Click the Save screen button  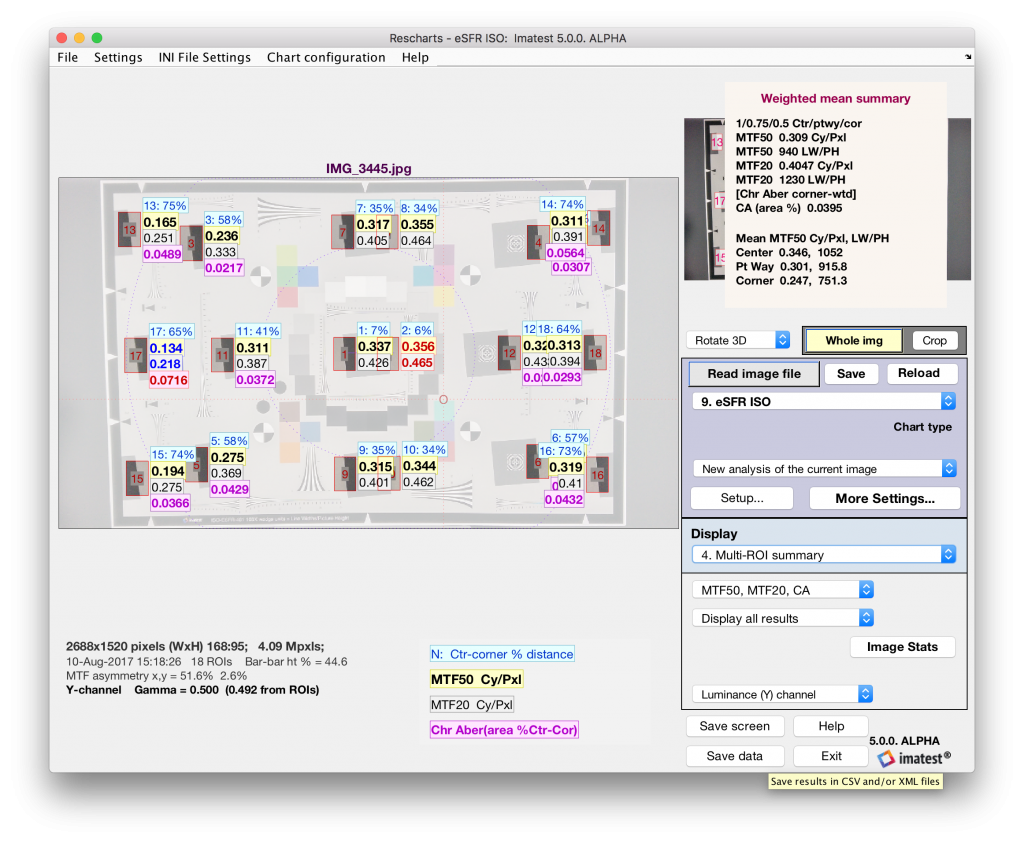(735, 726)
